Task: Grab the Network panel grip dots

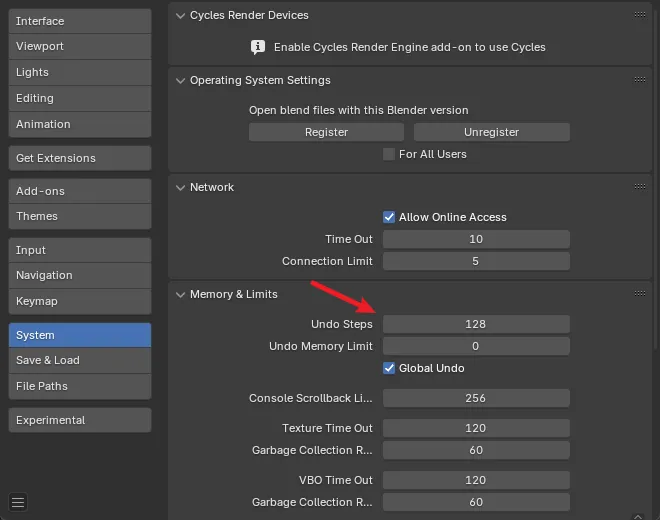Action: [639, 187]
